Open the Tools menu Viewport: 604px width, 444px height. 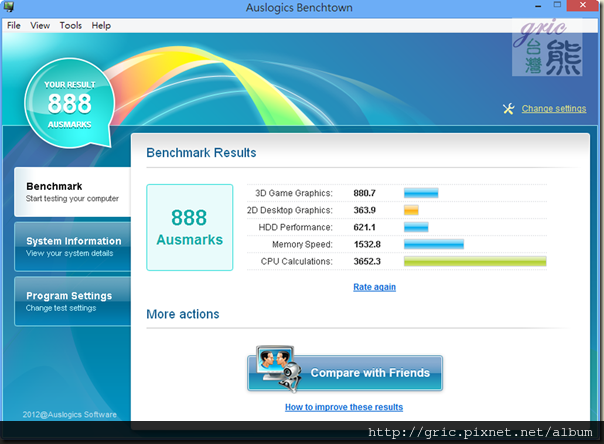pos(70,25)
